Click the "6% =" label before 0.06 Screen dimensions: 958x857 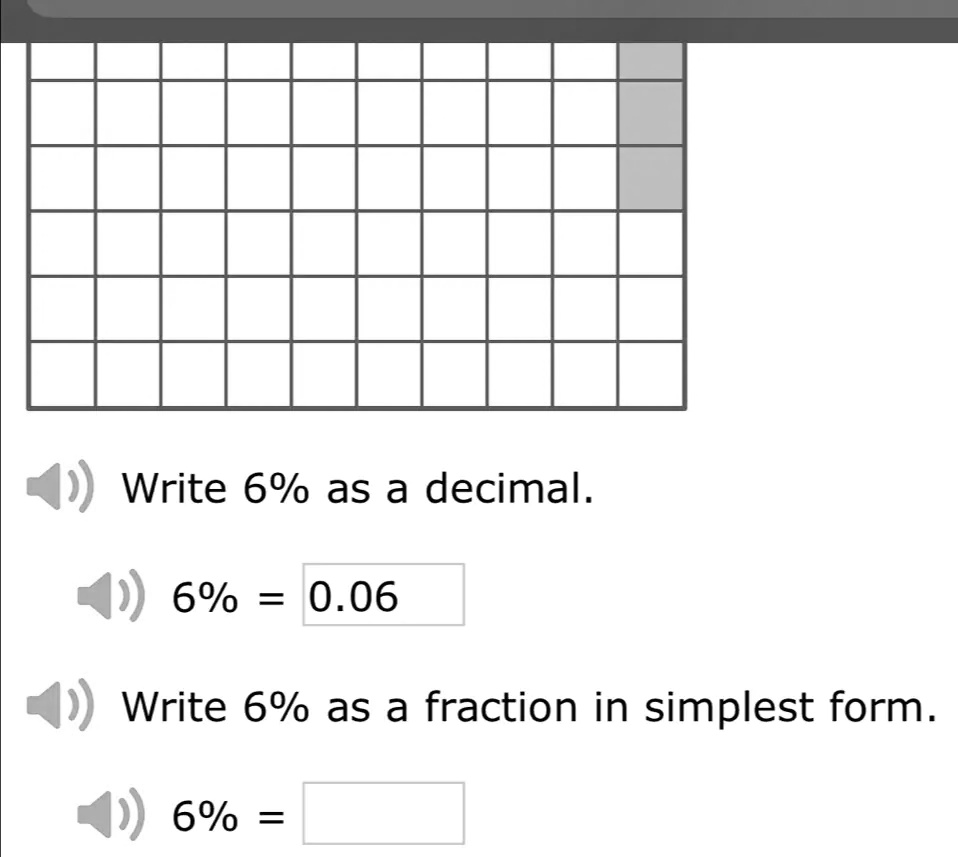tap(229, 598)
